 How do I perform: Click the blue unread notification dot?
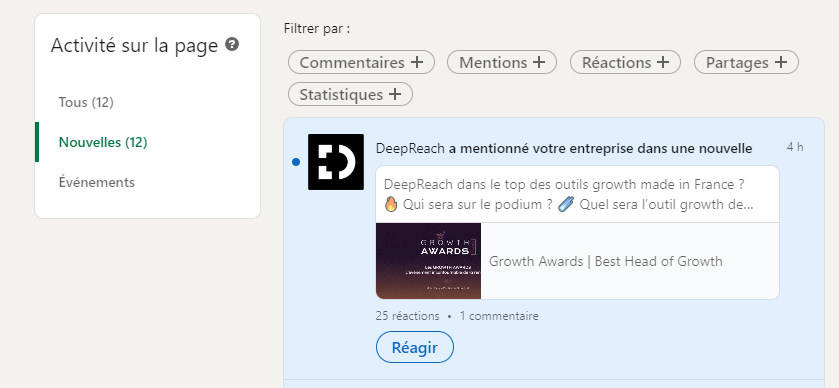[296, 162]
